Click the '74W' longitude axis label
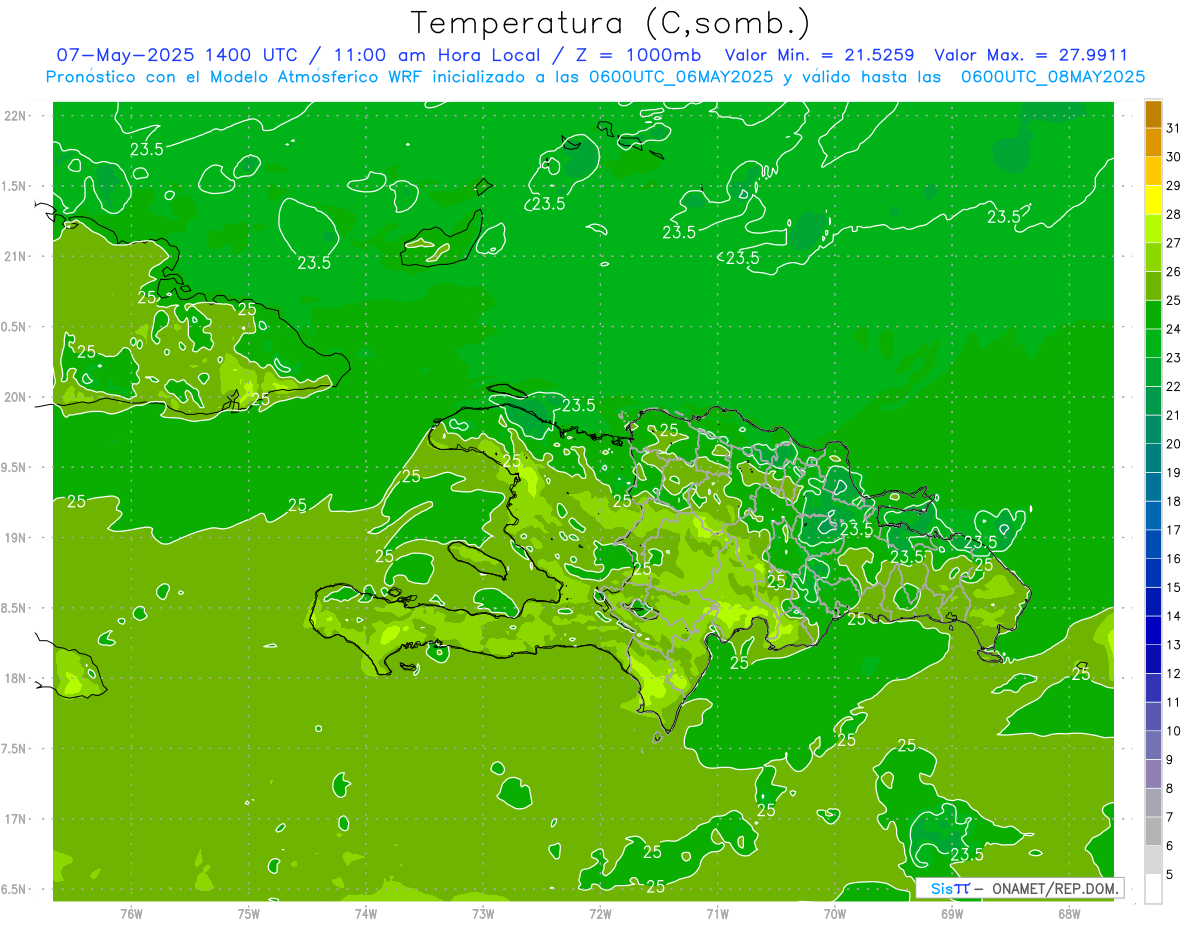Viewport: 1200px width, 927px height. click(365, 913)
